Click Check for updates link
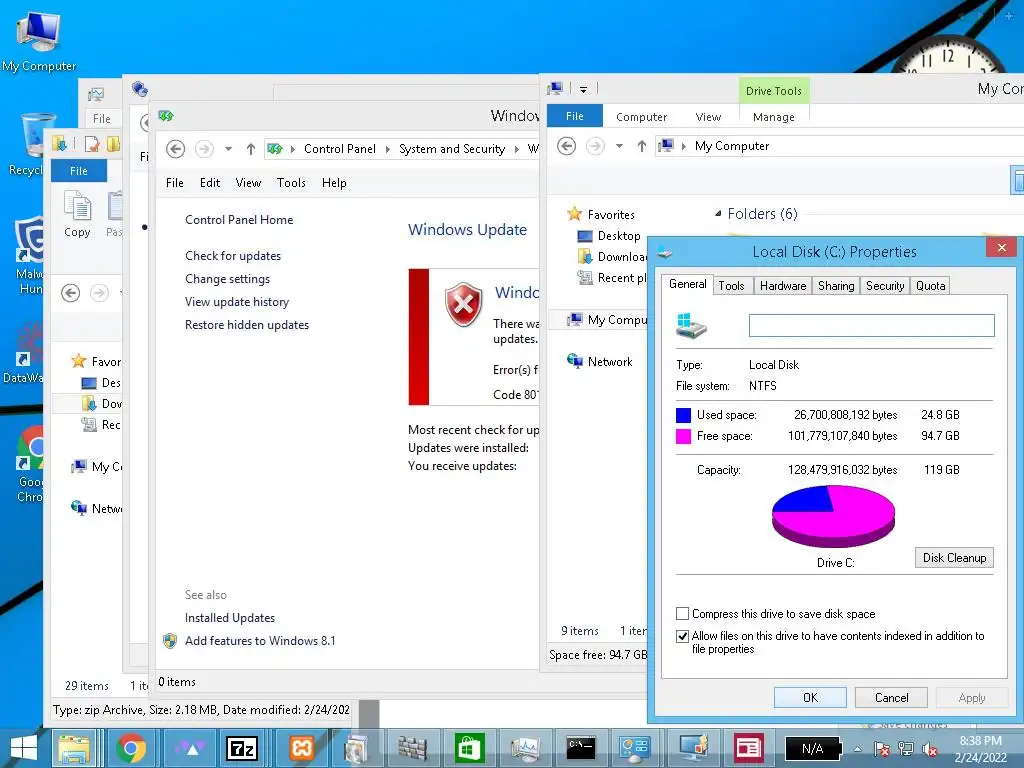 click(232, 256)
